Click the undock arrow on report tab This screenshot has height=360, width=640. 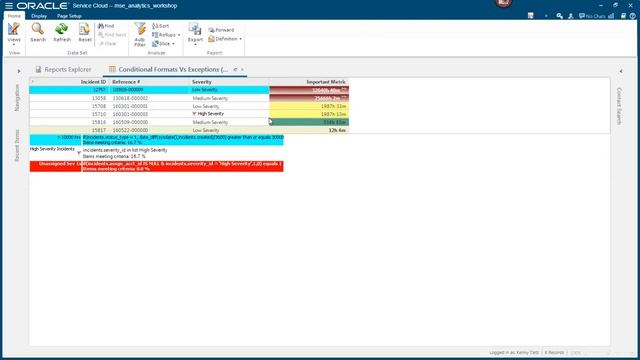[x=235, y=69]
